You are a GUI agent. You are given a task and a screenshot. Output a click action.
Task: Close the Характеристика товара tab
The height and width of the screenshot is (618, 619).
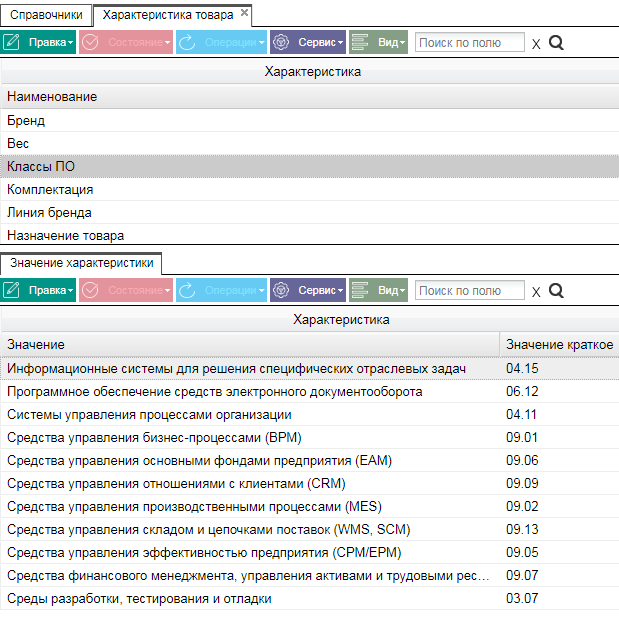[244, 13]
